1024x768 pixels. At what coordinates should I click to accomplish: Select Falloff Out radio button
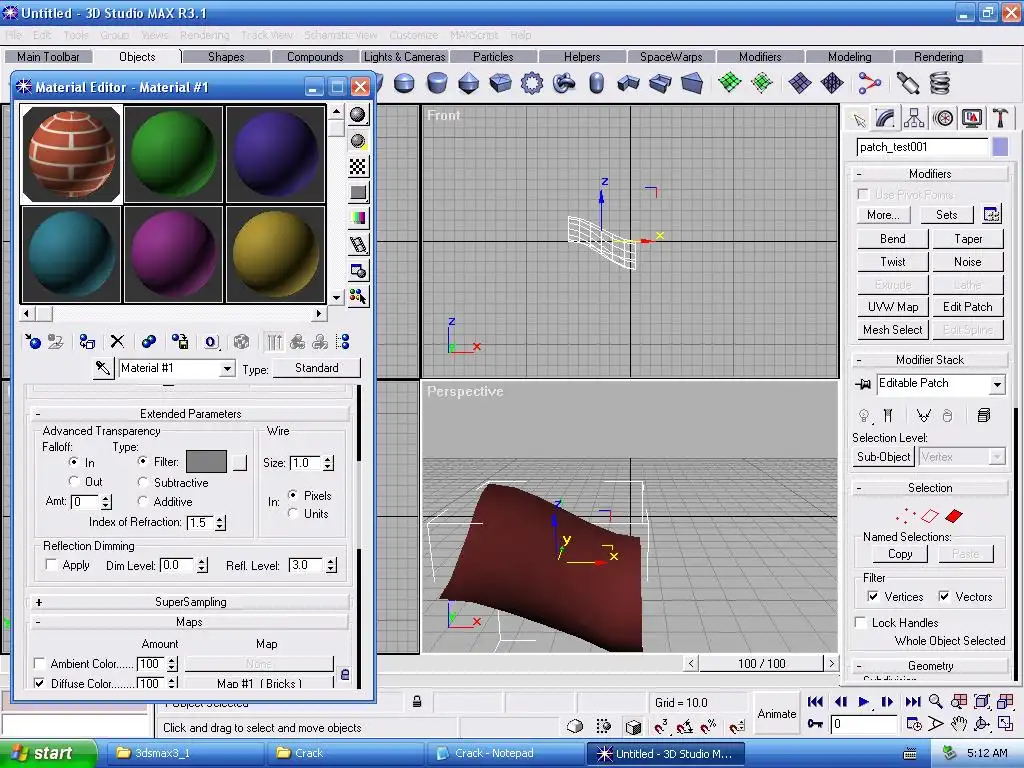[74, 481]
